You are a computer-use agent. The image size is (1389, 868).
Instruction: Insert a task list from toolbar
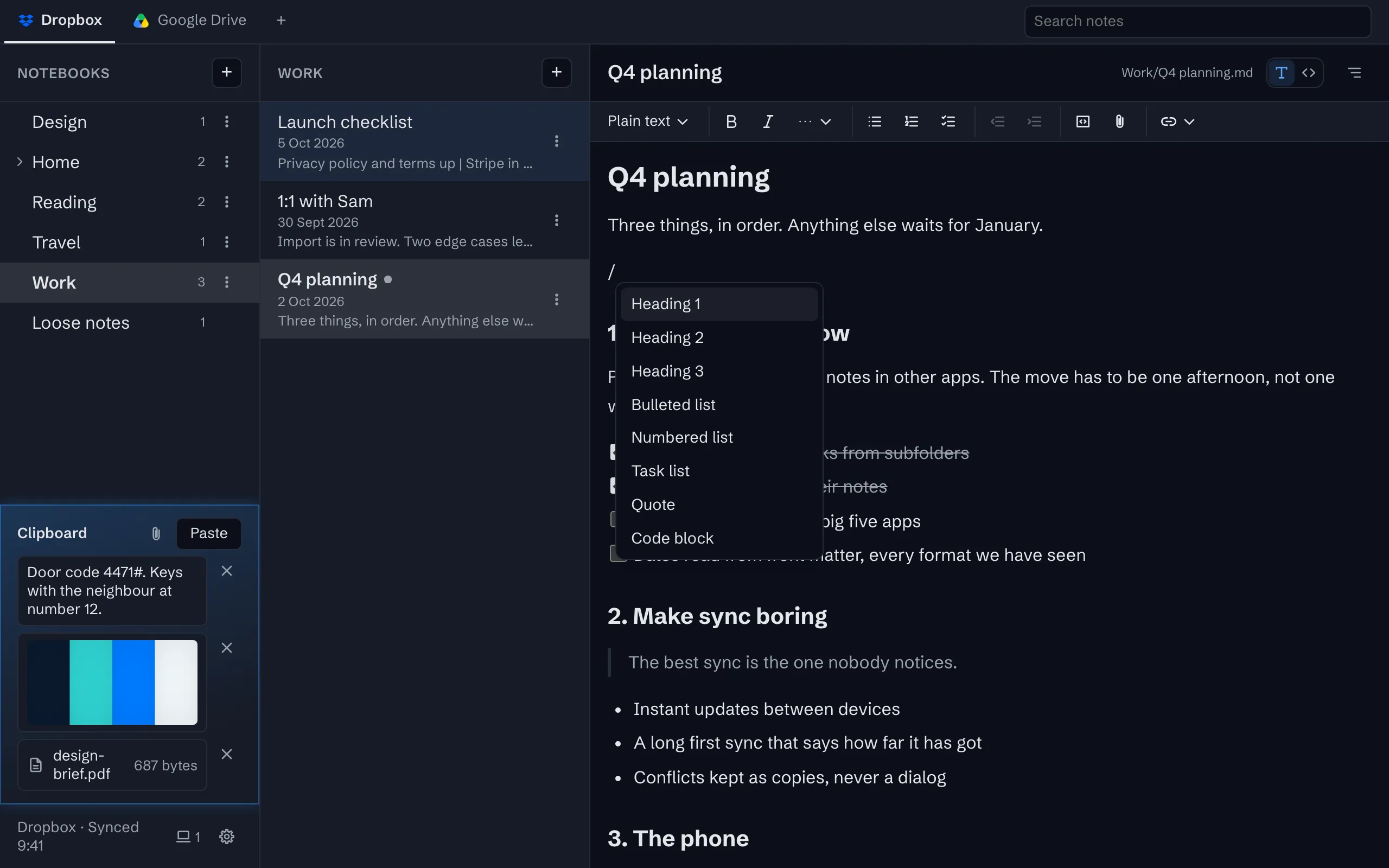pyautogui.click(x=948, y=122)
